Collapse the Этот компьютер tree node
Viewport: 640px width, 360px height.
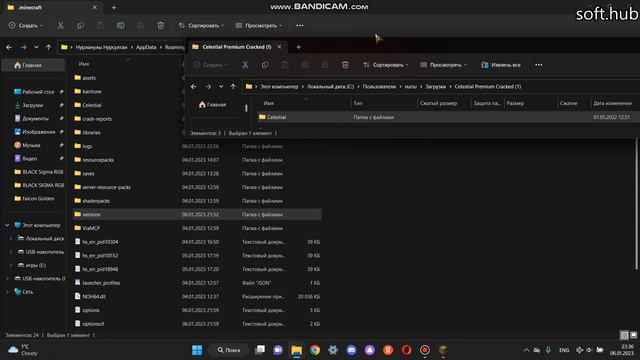point(7,225)
